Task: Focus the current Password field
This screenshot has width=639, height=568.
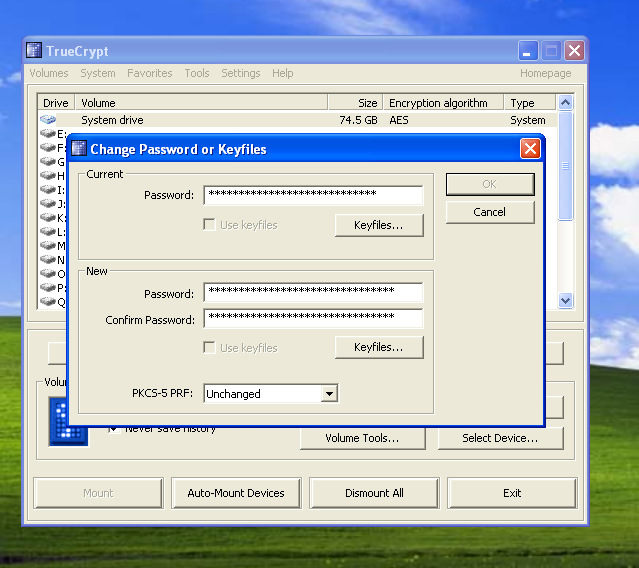Action: pos(313,195)
